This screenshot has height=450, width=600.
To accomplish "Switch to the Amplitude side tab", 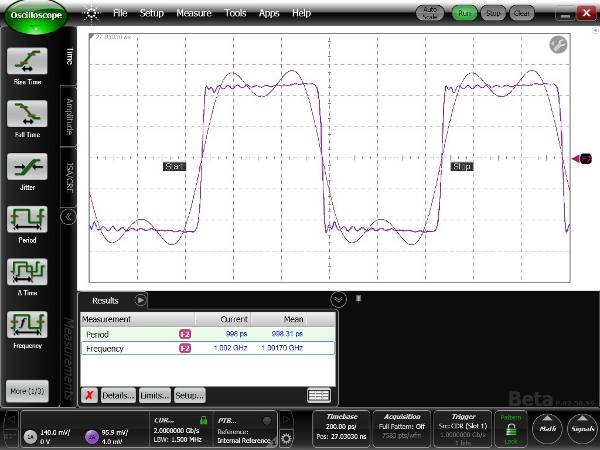I will (70, 117).
